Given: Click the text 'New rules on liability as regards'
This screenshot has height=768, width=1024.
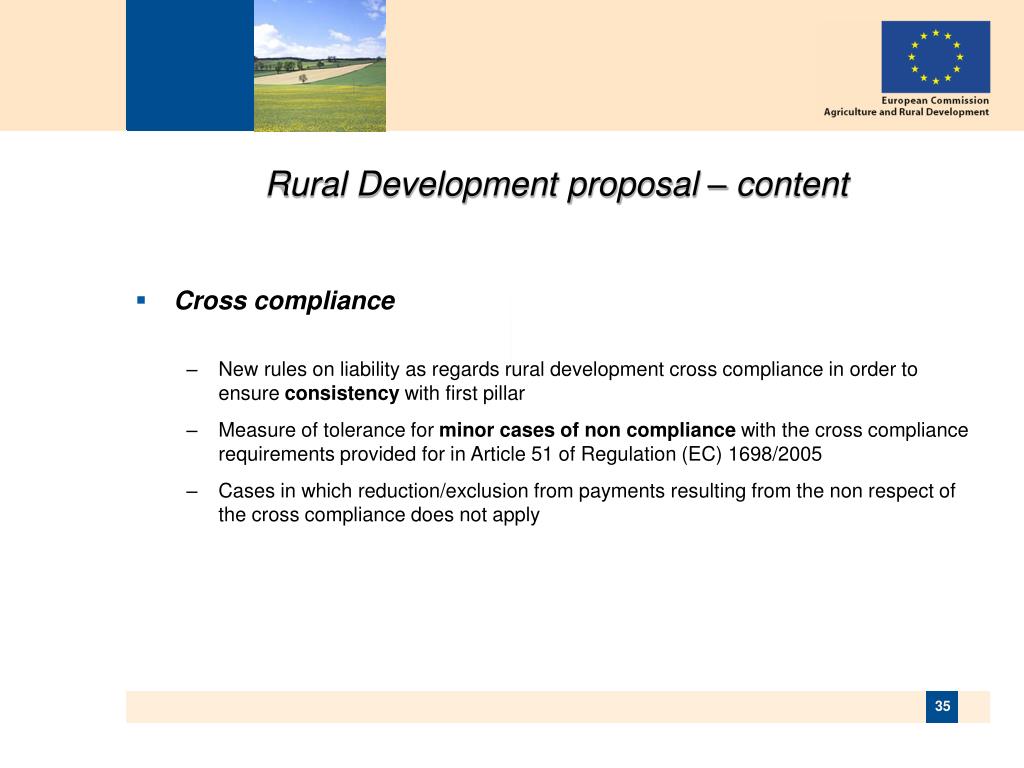Looking at the screenshot, I should coord(359,370).
